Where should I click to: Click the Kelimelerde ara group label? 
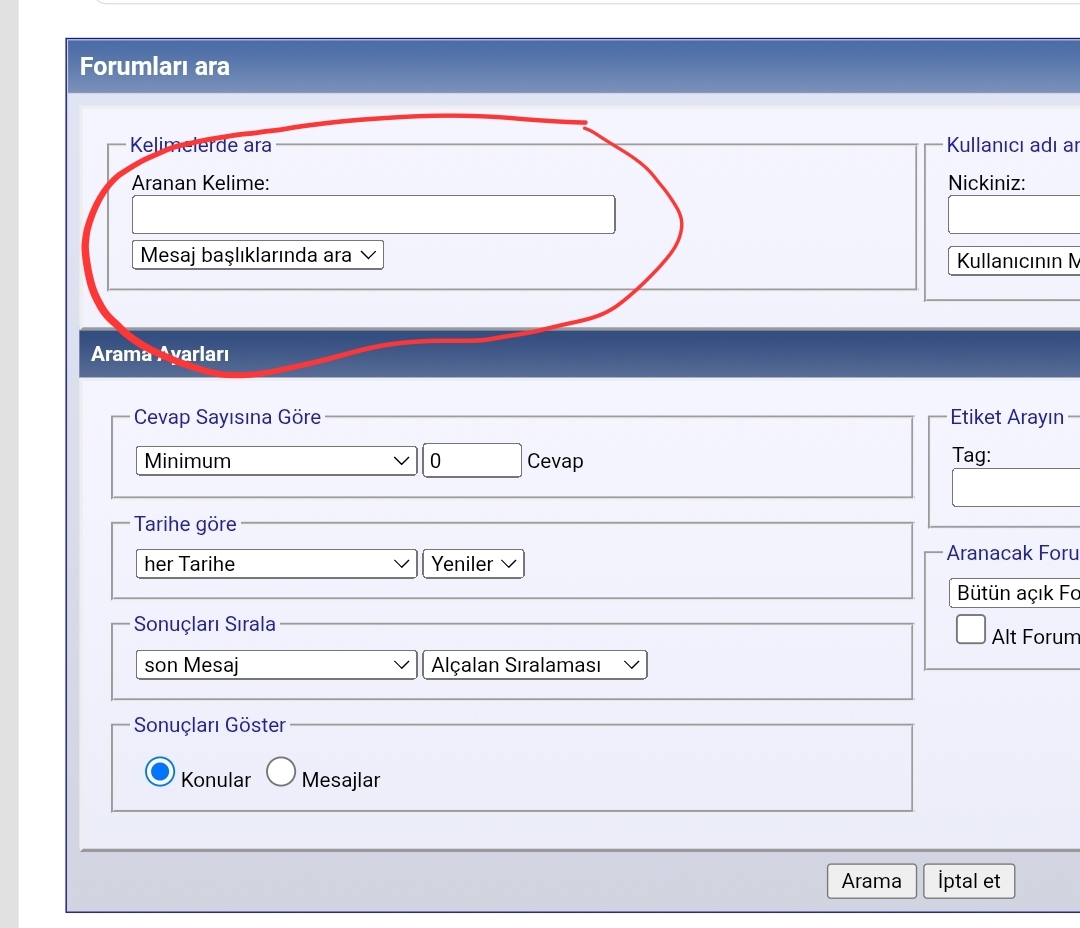coord(201,145)
